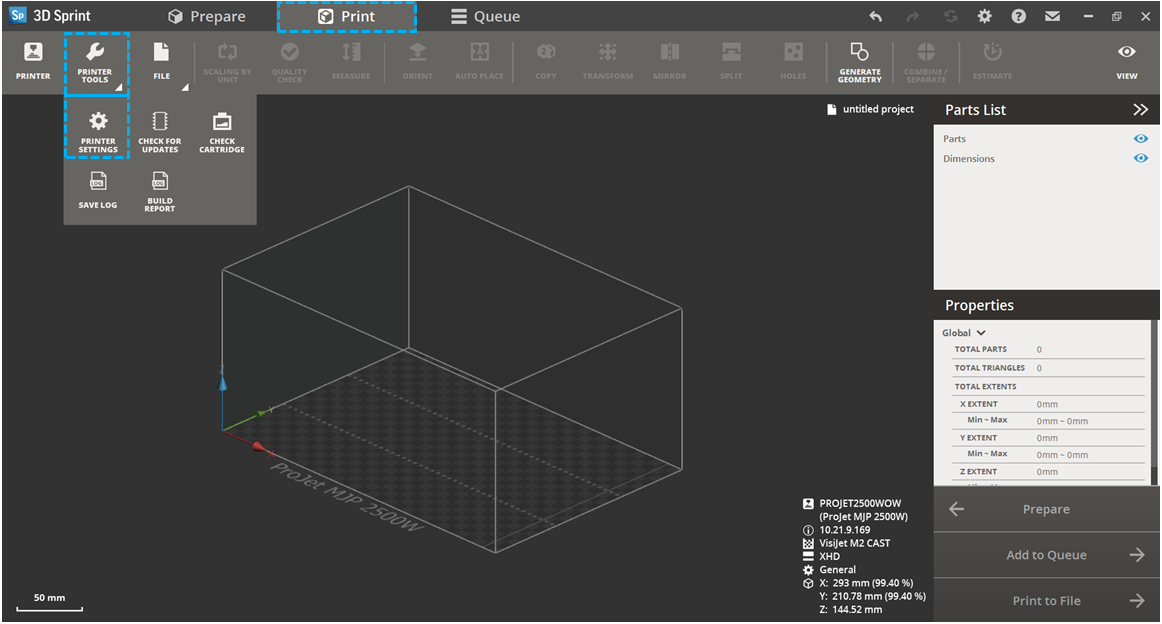Image resolution: width=1162 pixels, height=624 pixels.
Task: Open the File dropdown menu
Action: 161,61
